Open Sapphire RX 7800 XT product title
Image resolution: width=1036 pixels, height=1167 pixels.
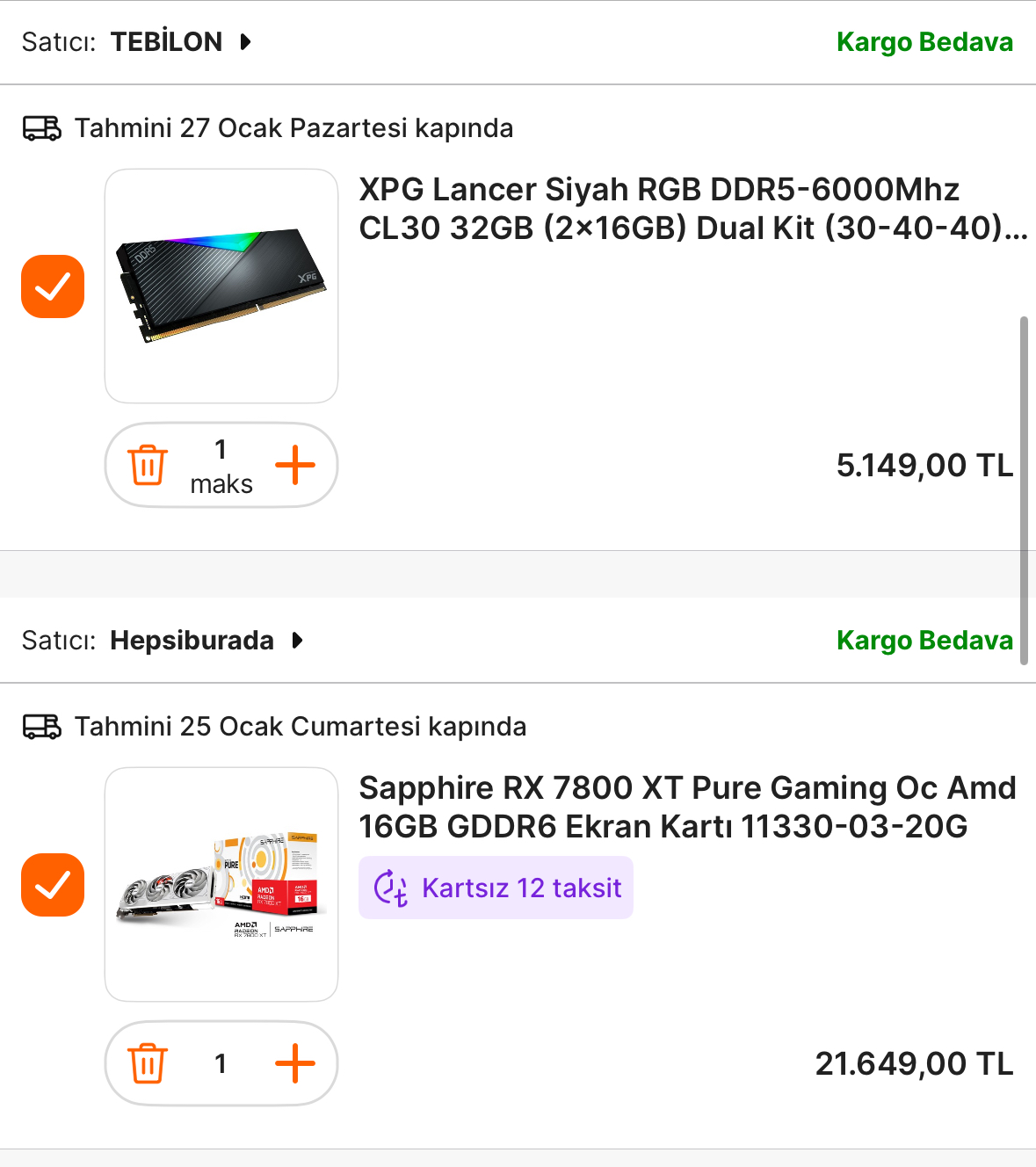point(687,807)
